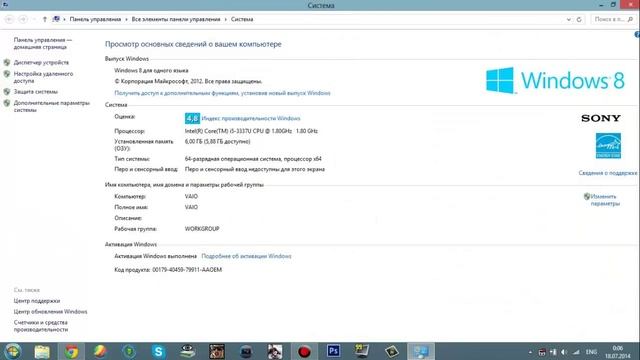640x360 pixels.
Task: Open Счетчики и средства производительности link
Action: coord(41,326)
